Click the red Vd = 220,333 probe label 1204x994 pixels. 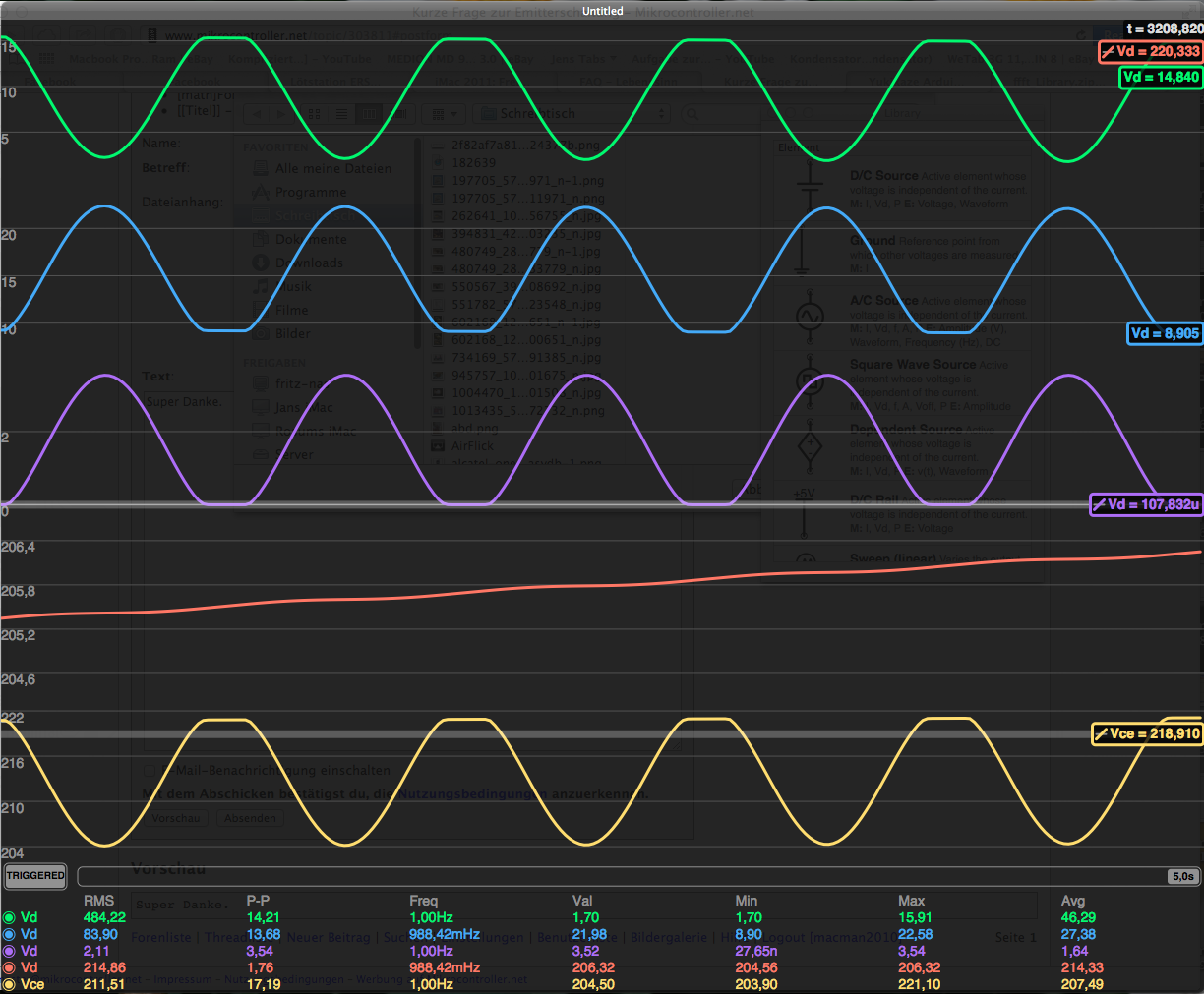(x=1151, y=51)
